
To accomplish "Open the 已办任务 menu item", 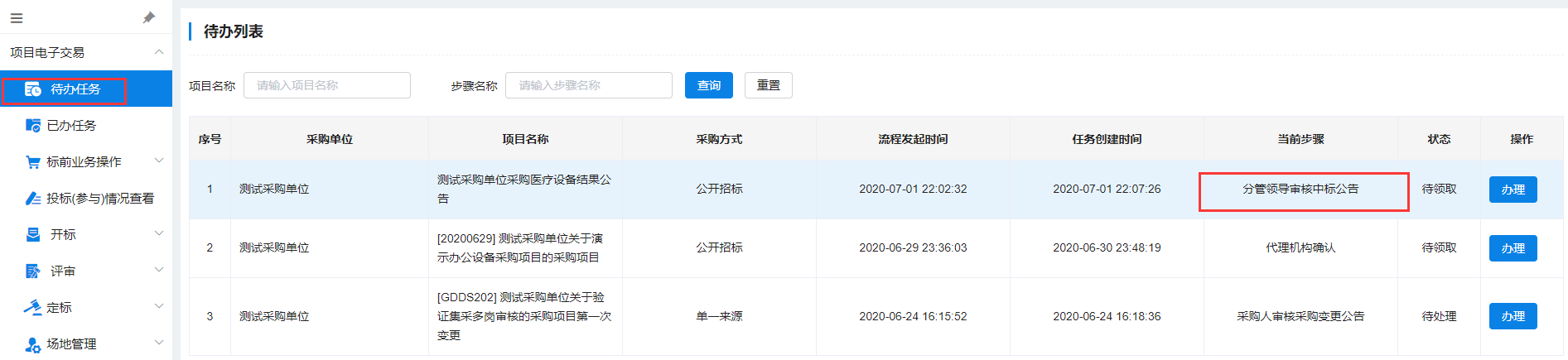I will (72, 126).
